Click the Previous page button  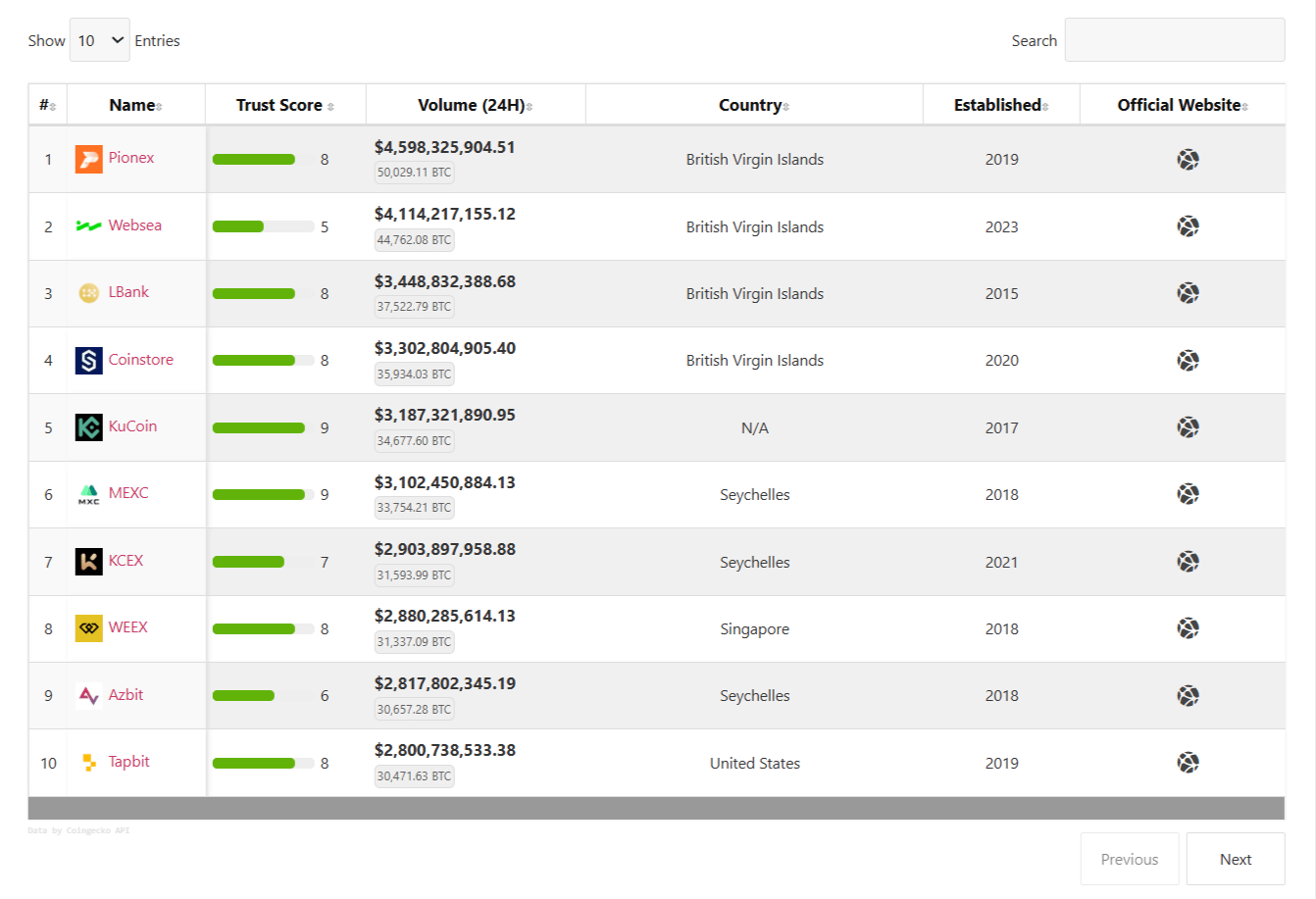pos(1129,859)
